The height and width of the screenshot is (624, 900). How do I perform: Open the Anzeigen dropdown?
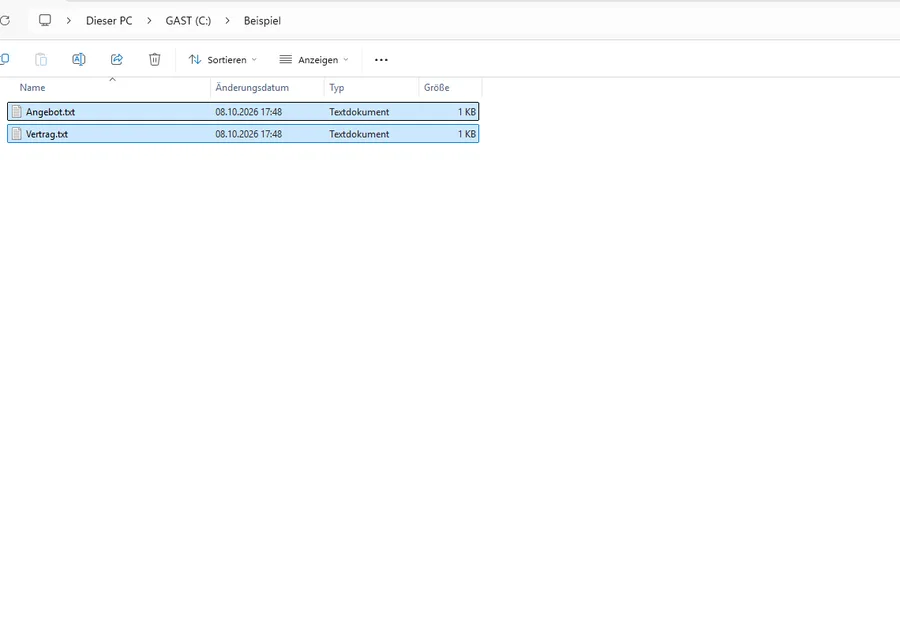[314, 60]
